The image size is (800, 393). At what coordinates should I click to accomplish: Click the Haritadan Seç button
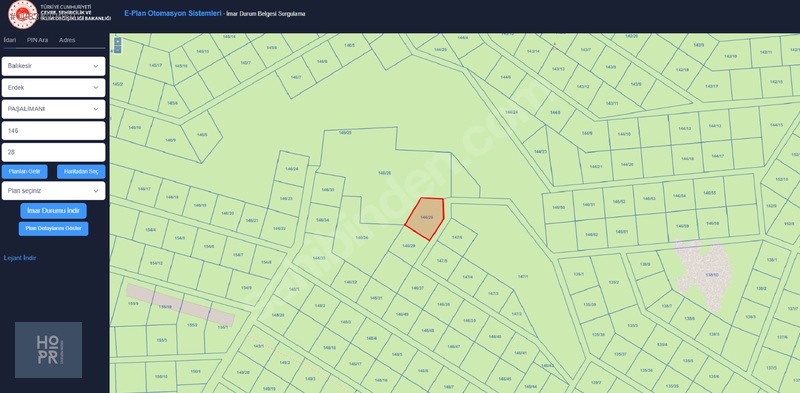tap(81, 171)
